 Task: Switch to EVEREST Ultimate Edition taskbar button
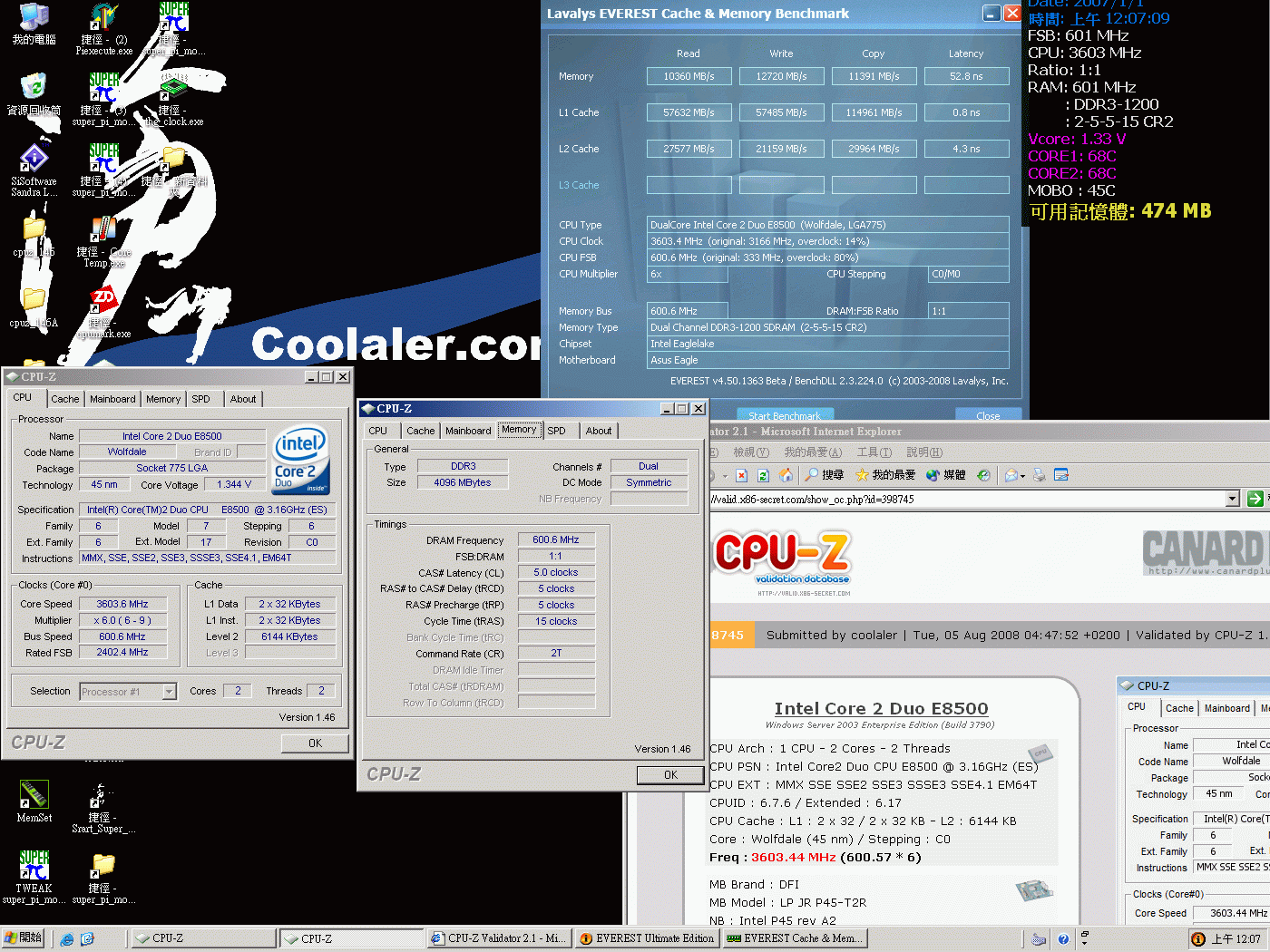(647, 938)
